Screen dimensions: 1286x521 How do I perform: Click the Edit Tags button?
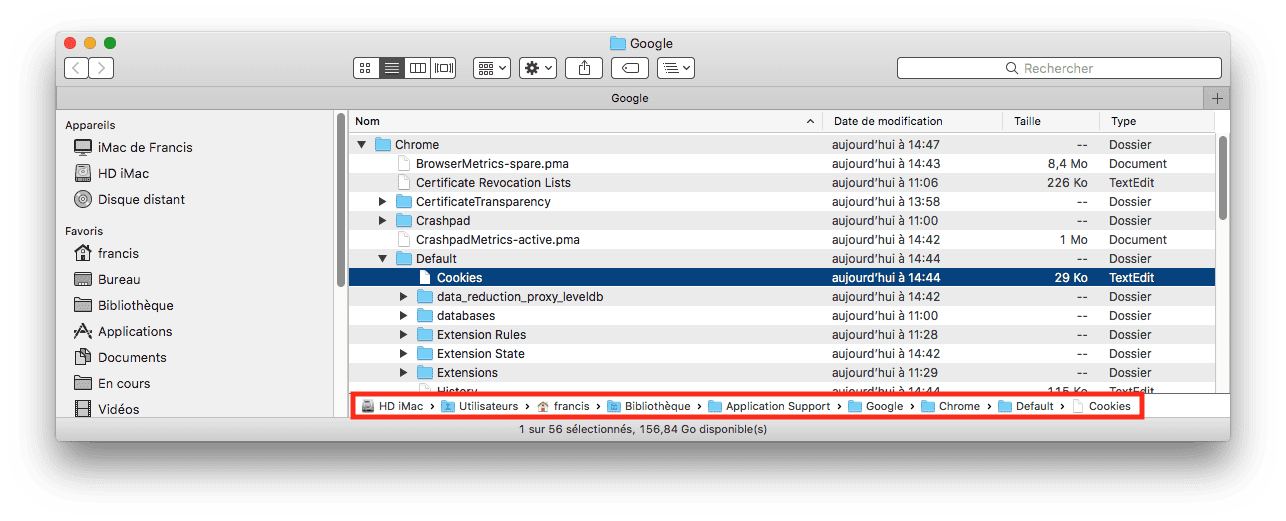point(630,68)
